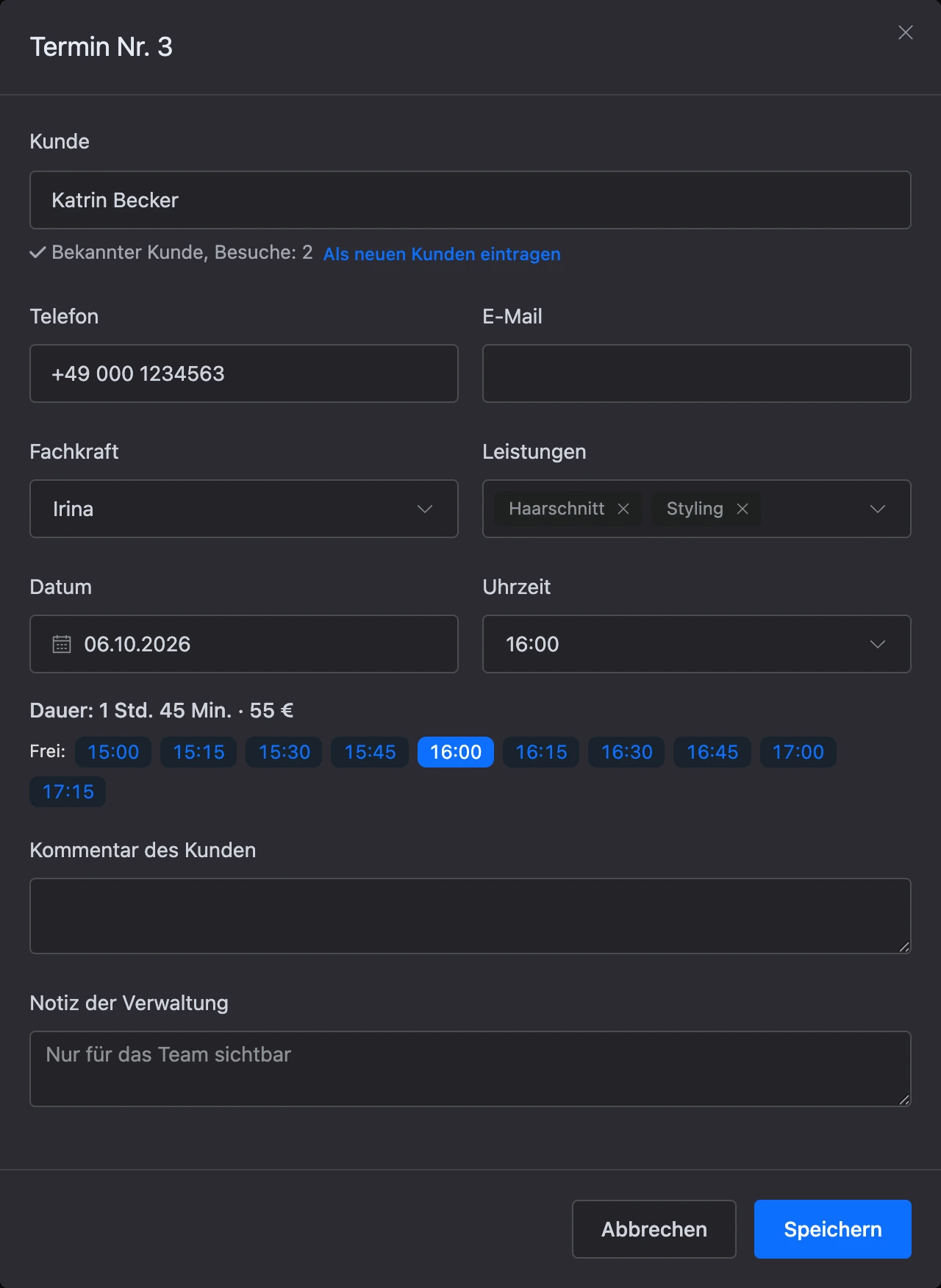Select the 16:15 free time slot
Screen dimensions: 941x1288
pyautogui.click(x=541, y=752)
